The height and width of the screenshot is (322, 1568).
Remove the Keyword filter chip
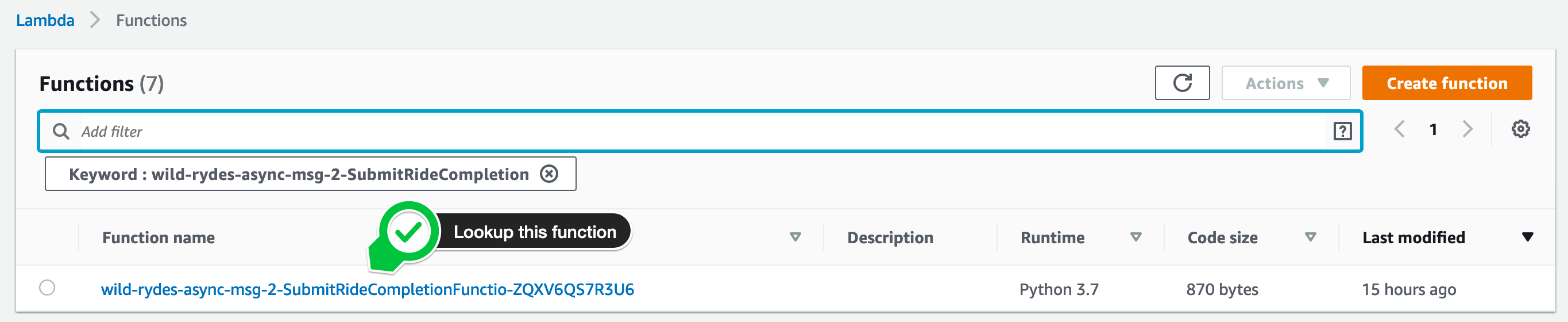549,174
